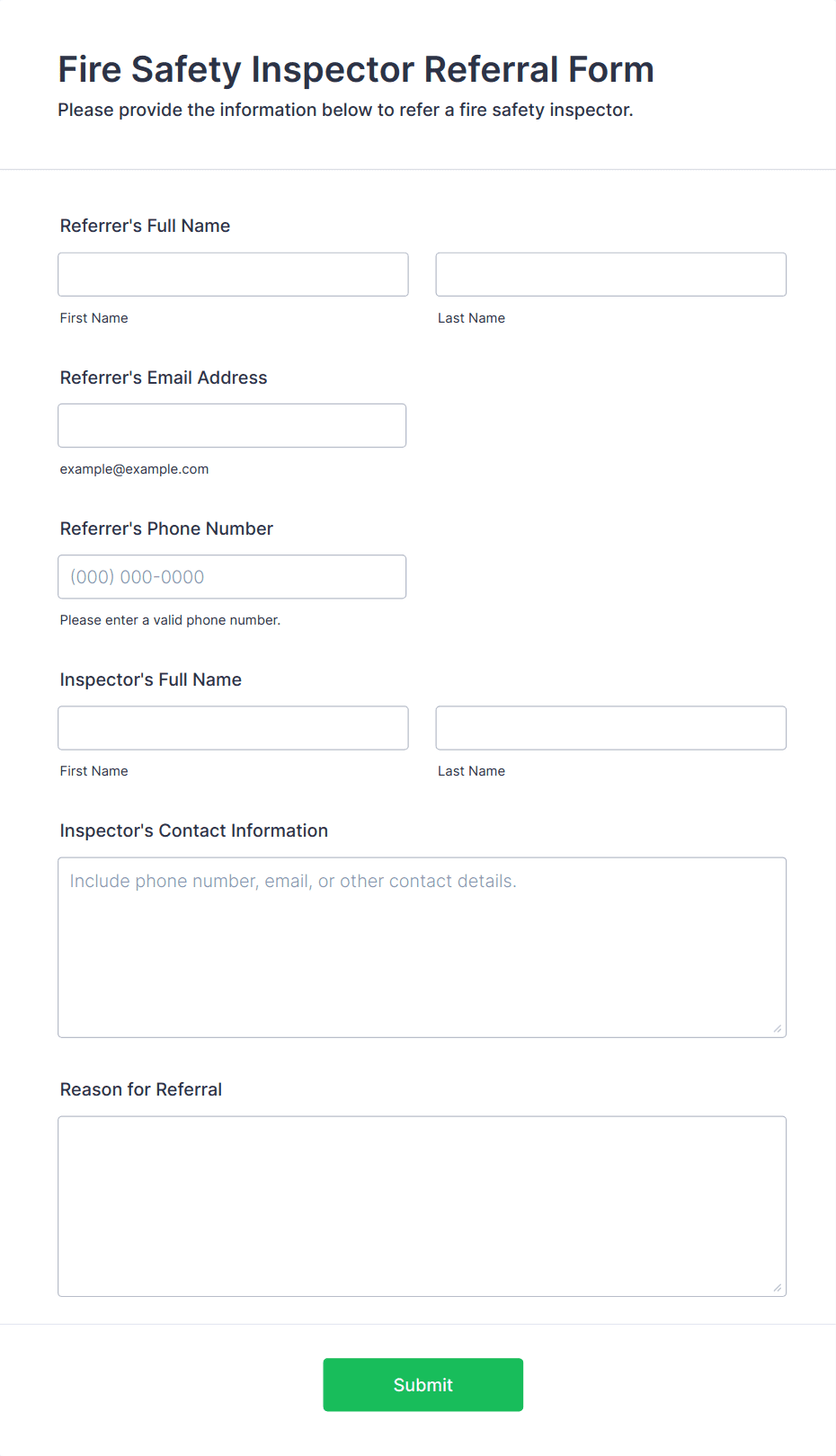Click the Referrer's Email Address label

point(164,377)
